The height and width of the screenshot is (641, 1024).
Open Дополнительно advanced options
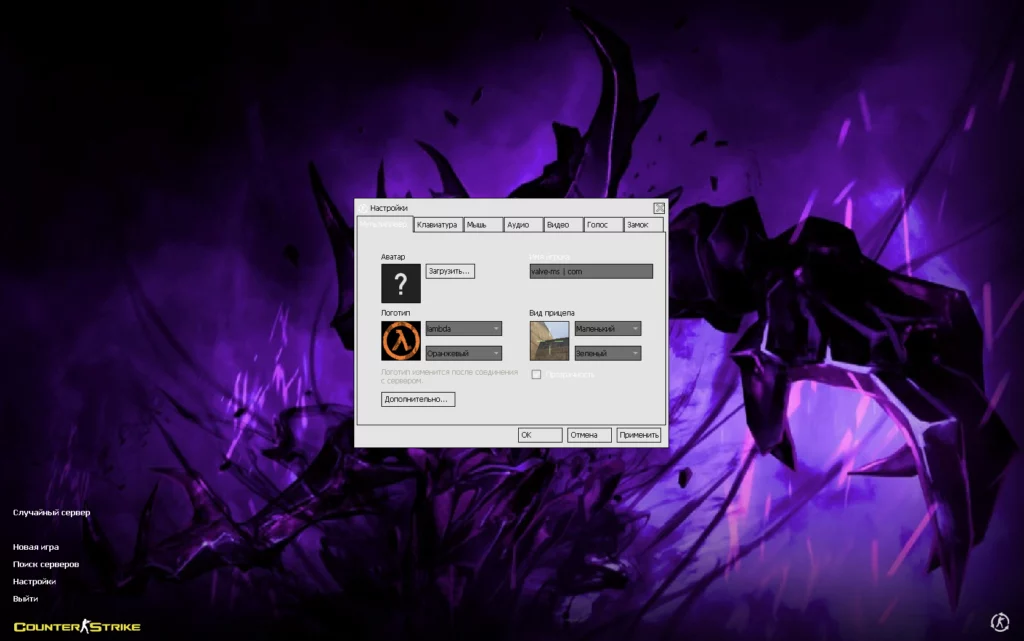pyautogui.click(x=417, y=398)
